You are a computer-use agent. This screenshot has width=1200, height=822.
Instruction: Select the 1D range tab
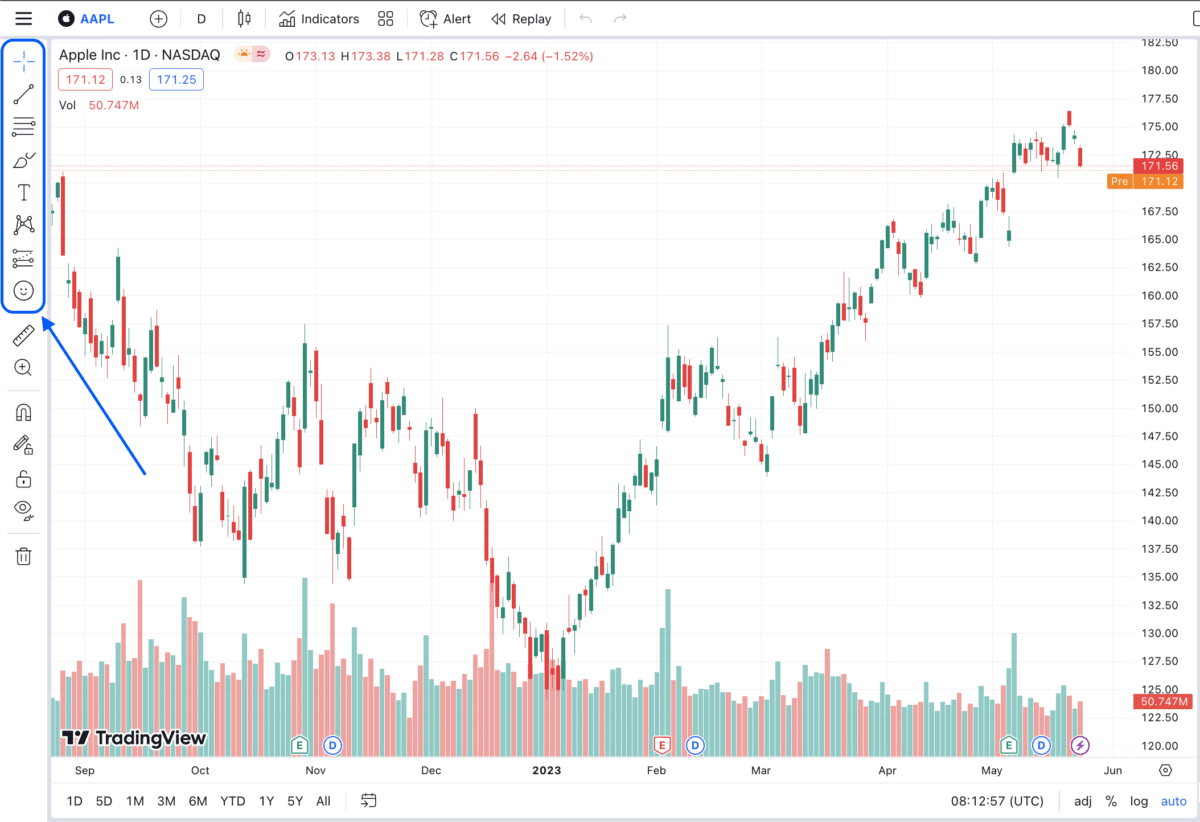[x=75, y=801]
